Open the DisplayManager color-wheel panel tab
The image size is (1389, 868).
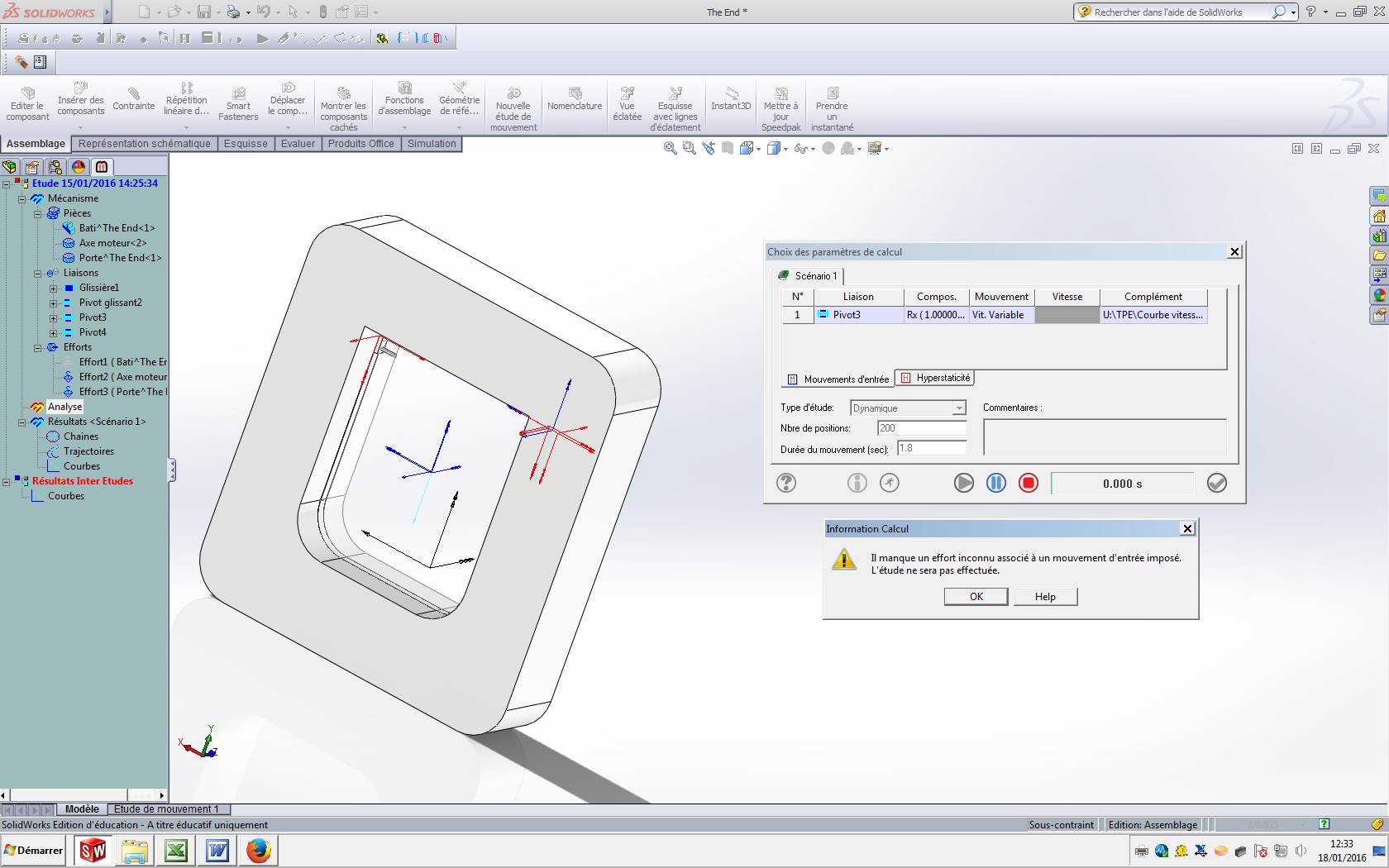tap(79, 166)
